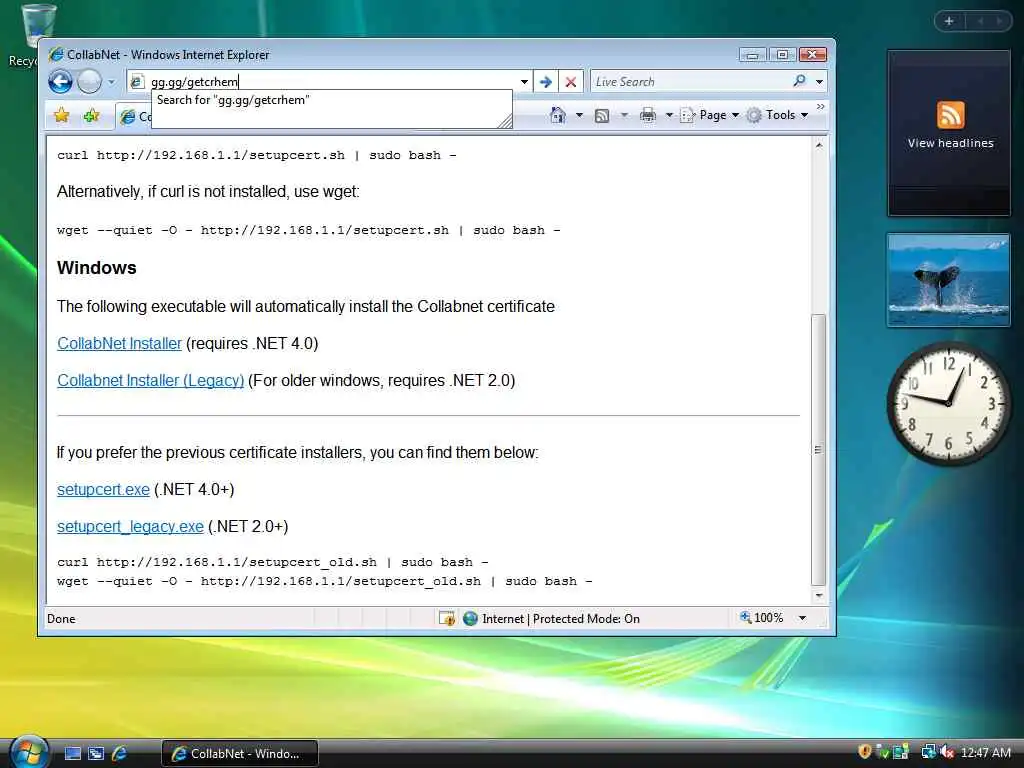Image resolution: width=1024 pixels, height=768 pixels.
Task: Click the network connection tray icon
Action: pos(928,752)
